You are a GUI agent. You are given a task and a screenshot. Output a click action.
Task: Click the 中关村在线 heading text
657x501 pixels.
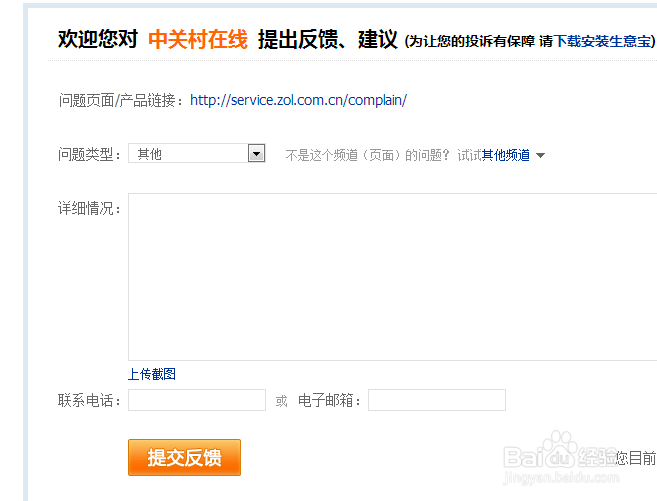pyautogui.click(x=198, y=39)
